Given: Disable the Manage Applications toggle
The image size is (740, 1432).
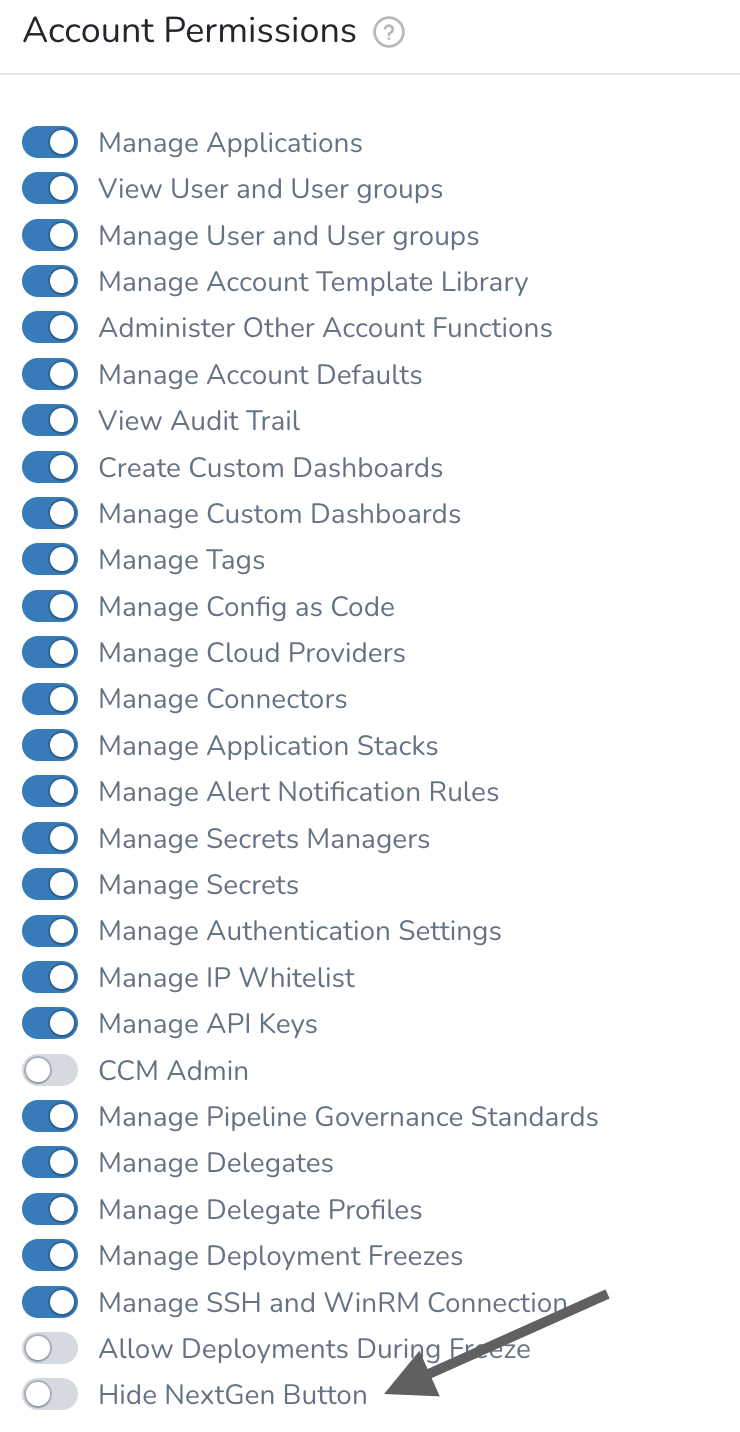Looking at the screenshot, I should click(x=50, y=142).
